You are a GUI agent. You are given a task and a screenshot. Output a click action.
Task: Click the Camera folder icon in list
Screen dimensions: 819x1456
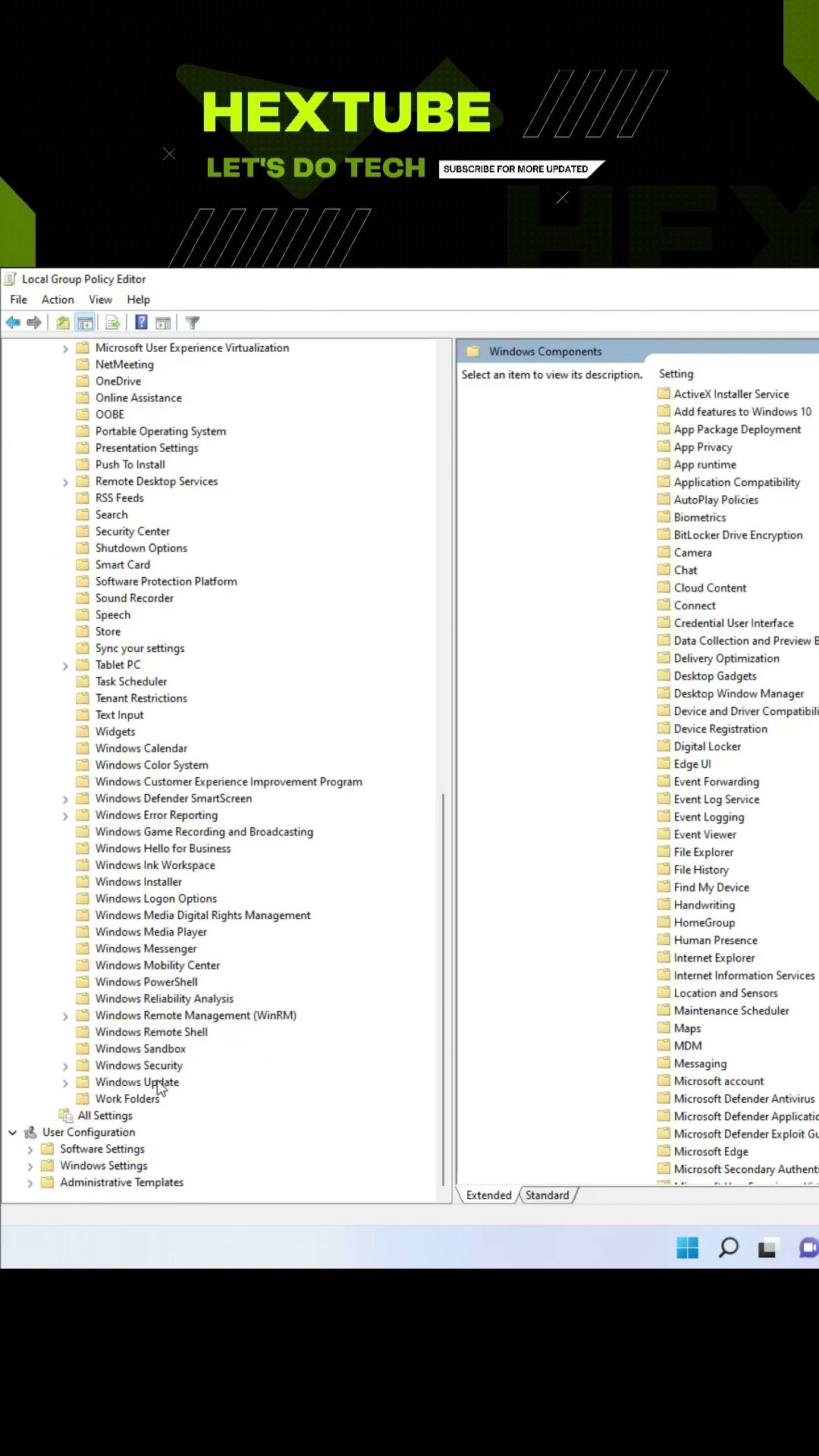(664, 552)
